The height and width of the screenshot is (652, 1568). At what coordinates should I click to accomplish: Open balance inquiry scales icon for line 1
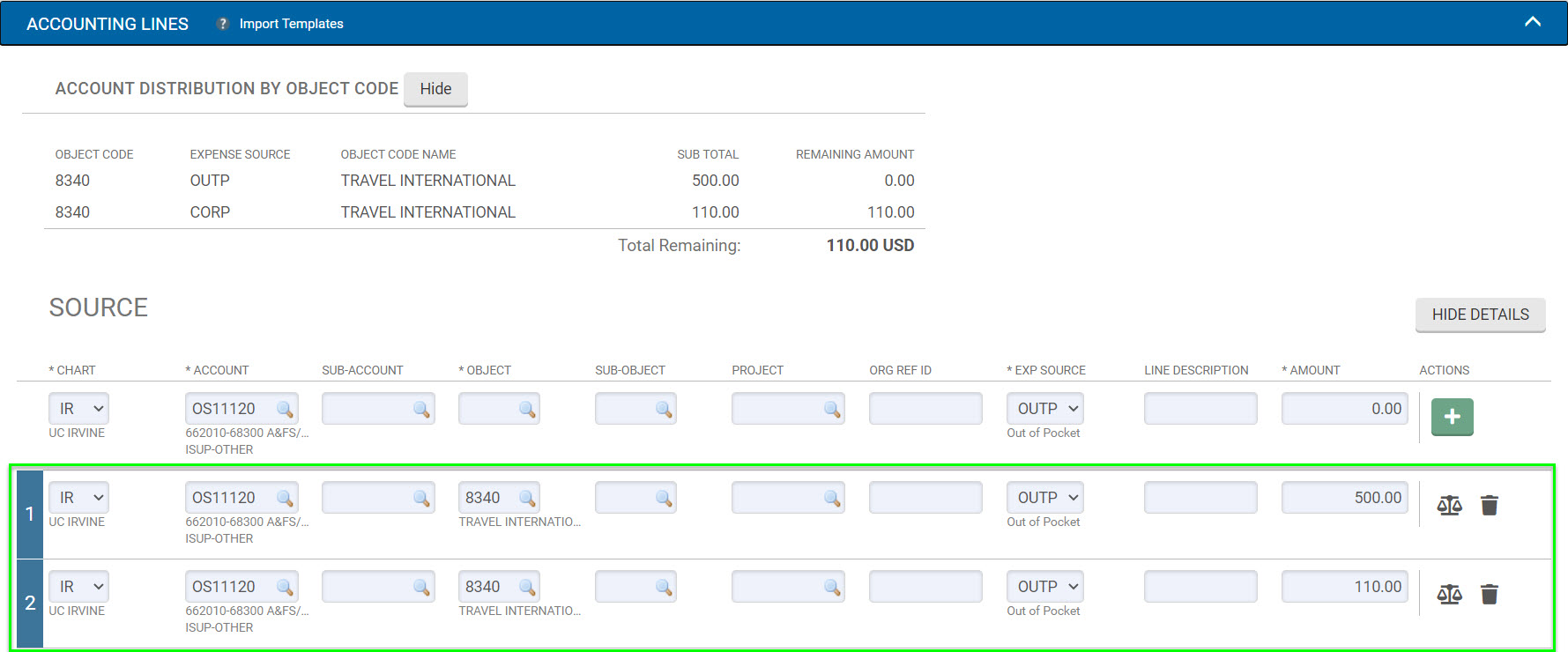[1449, 506]
